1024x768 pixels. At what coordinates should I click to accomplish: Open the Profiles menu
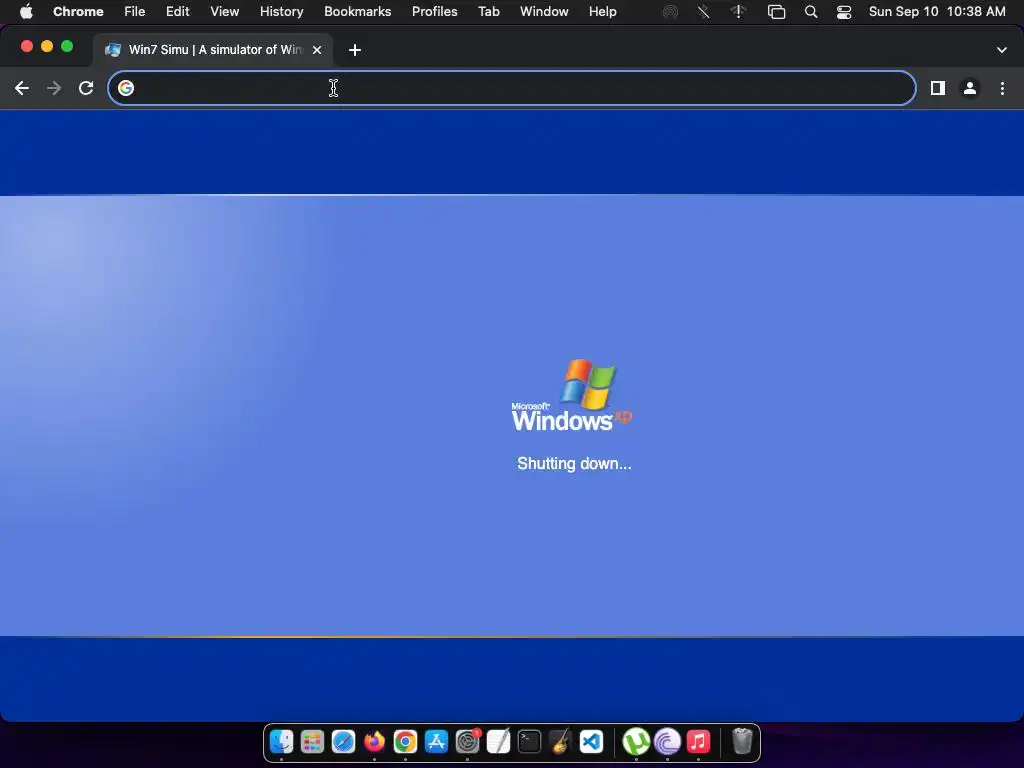(x=435, y=12)
